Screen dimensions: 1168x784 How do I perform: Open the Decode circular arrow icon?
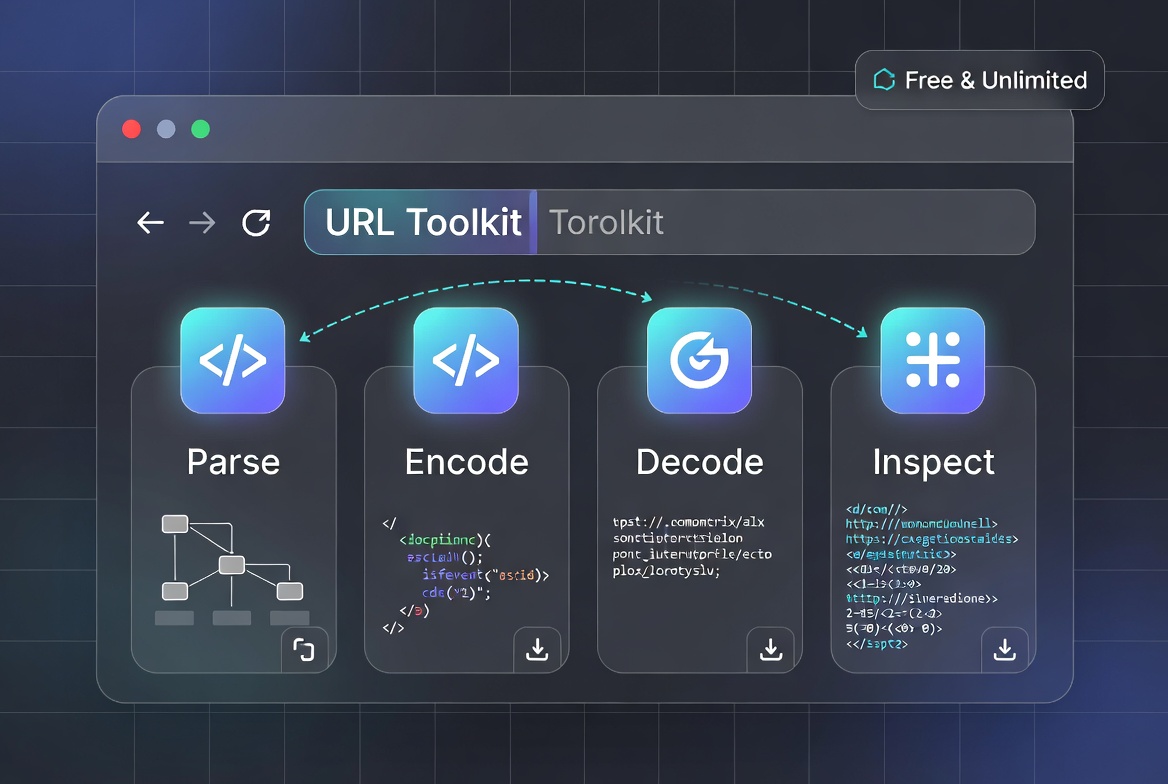click(x=699, y=361)
